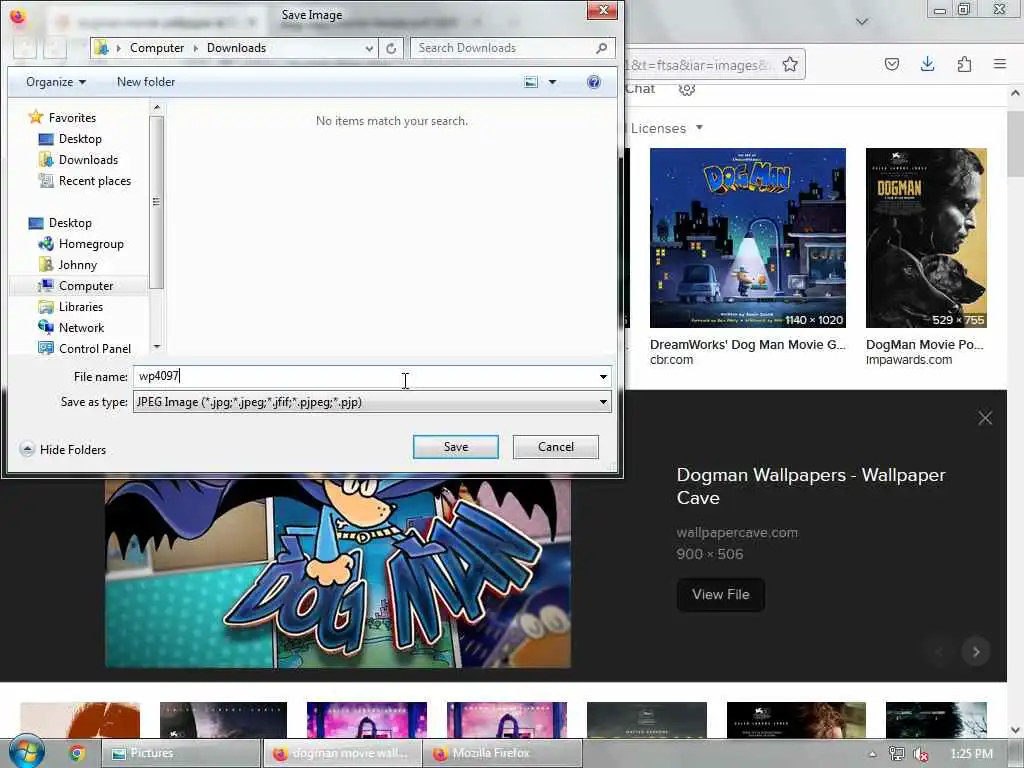The height and width of the screenshot is (768, 1024).
Task: Switch to Mozilla Firefox taskbar item
Action: tap(502, 753)
